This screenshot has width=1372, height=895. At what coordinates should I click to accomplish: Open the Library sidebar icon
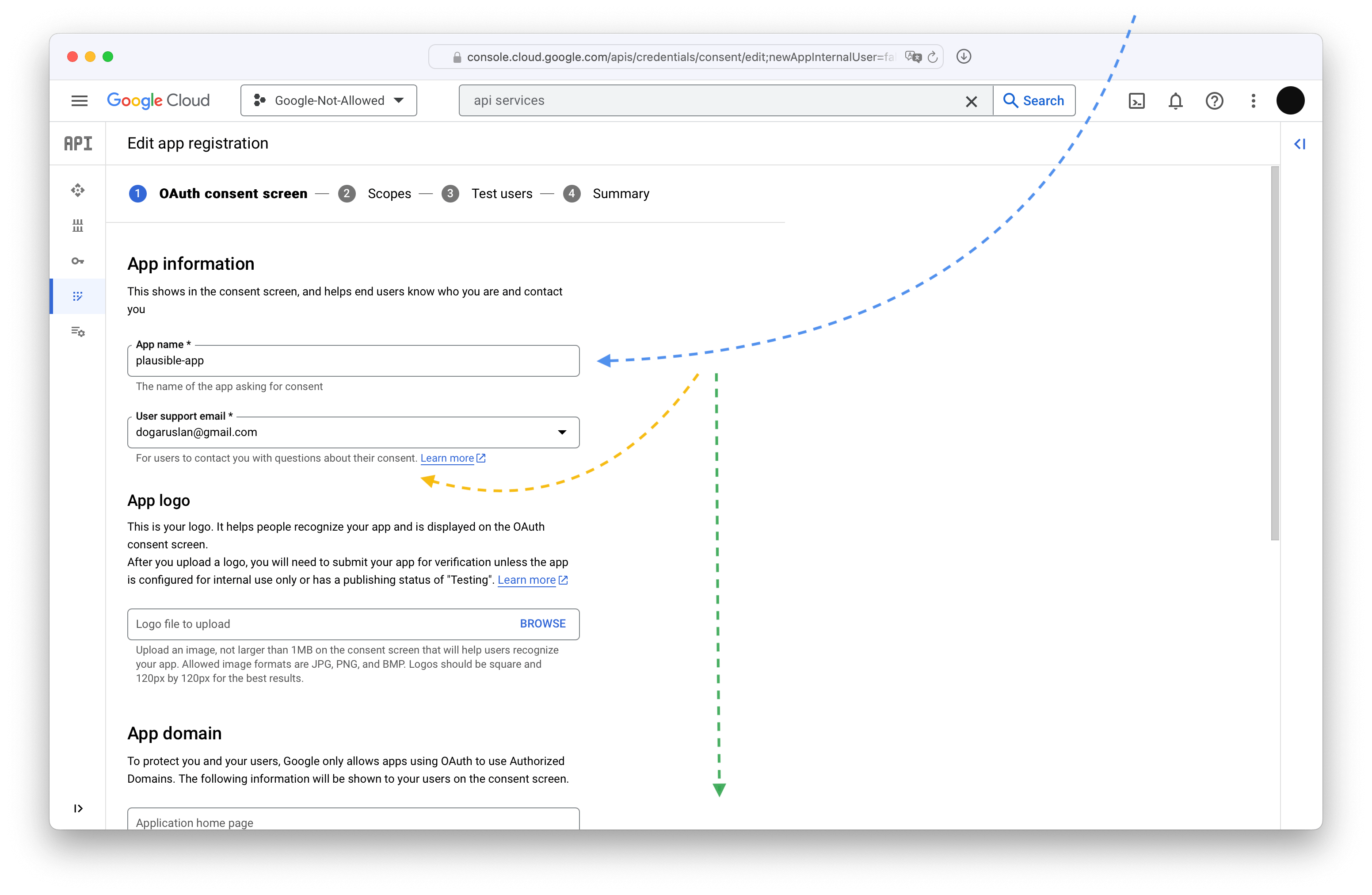[x=78, y=226]
